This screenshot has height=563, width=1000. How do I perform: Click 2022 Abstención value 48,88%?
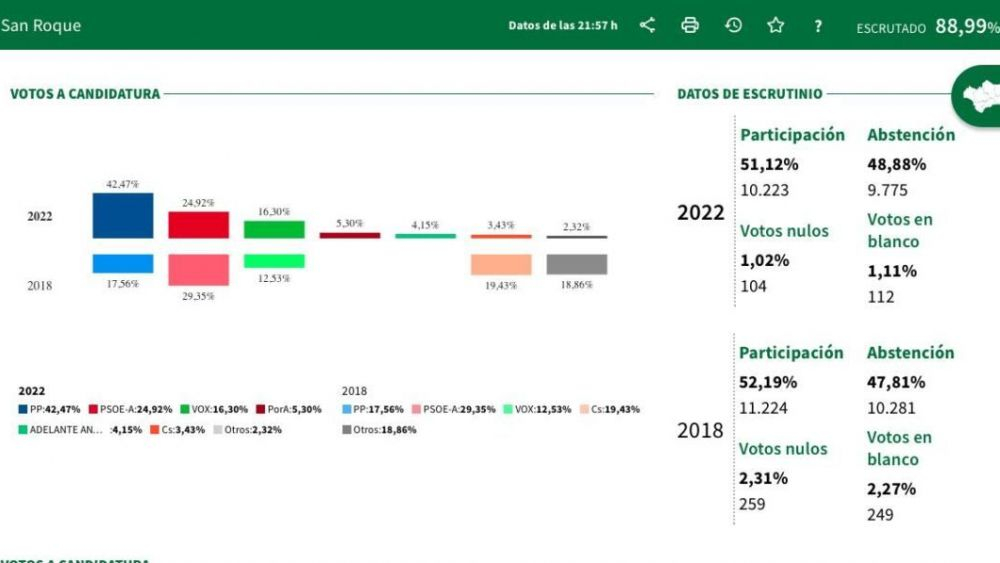point(896,165)
